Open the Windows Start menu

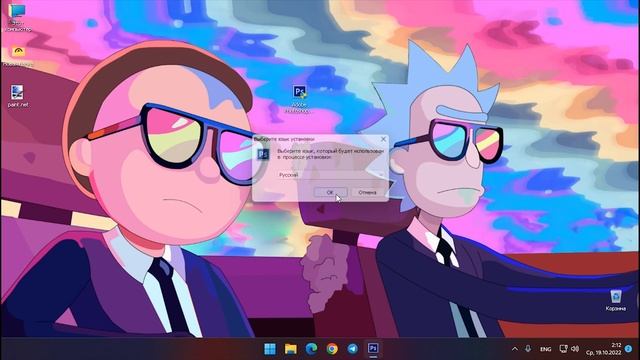270,349
